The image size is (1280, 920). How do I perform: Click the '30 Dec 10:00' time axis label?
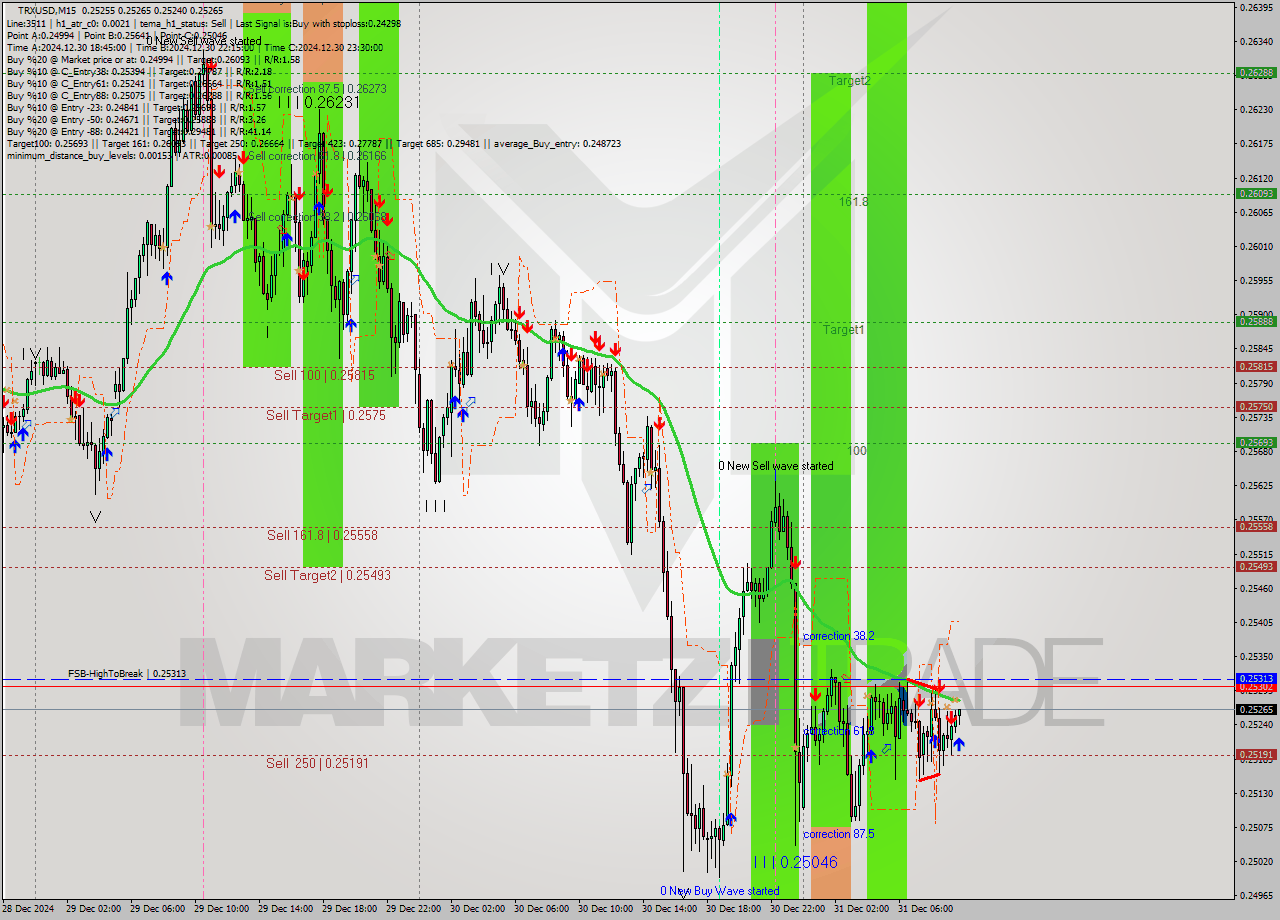coord(604,909)
